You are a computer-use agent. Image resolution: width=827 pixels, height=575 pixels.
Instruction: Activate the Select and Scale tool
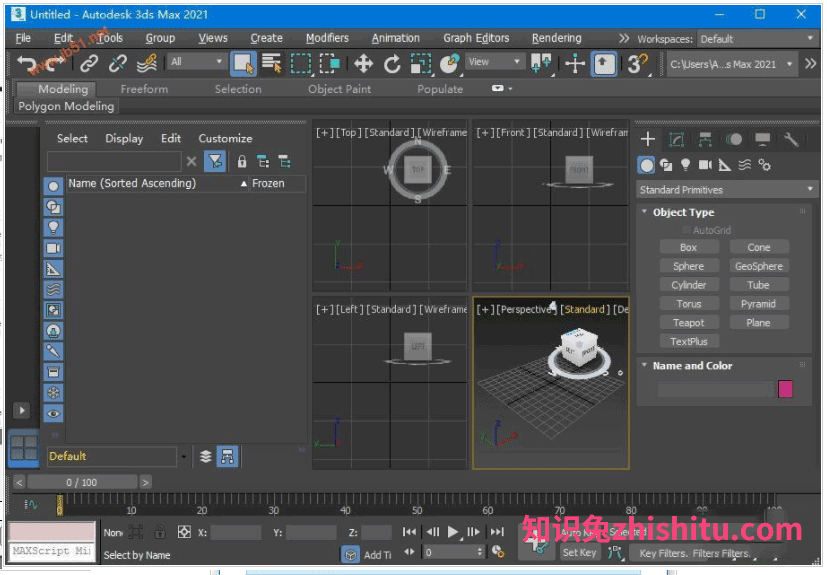421,64
